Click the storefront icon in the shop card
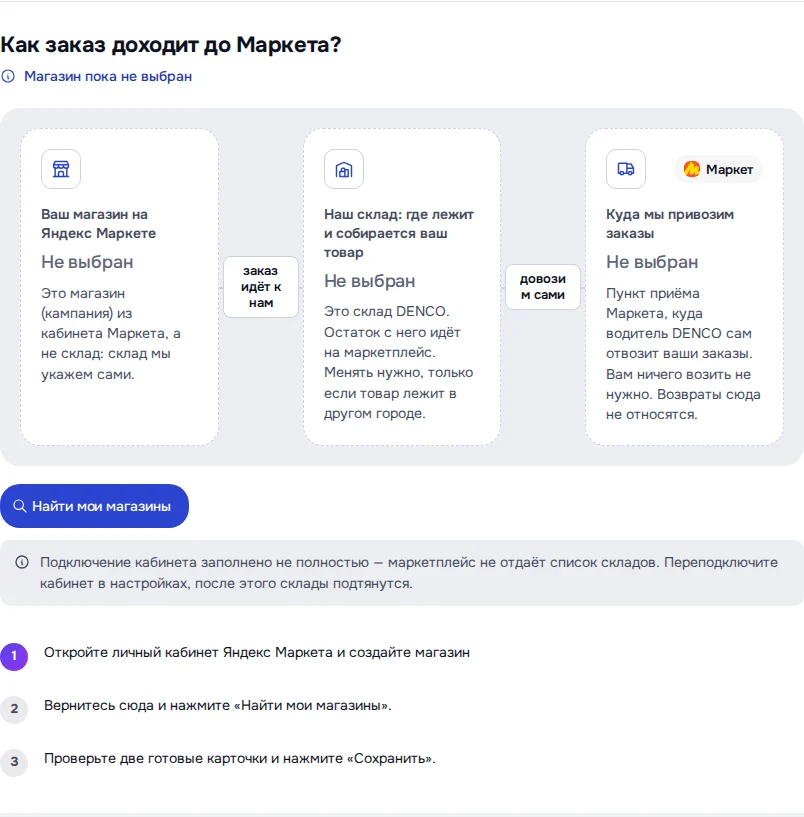 coord(61,169)
